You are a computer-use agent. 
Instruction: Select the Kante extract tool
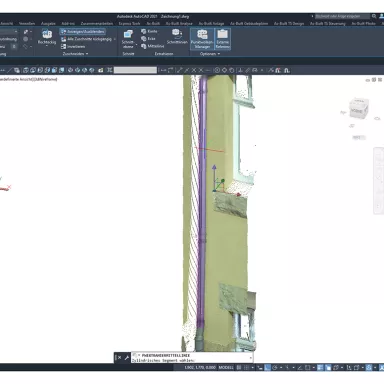pos(149,31)
